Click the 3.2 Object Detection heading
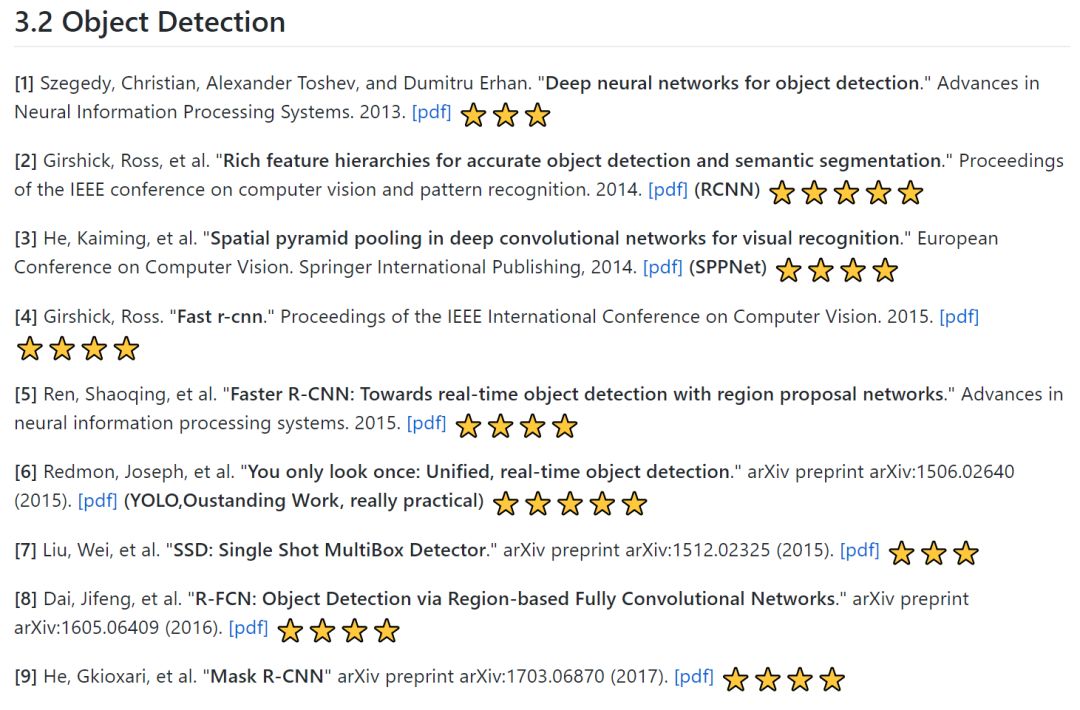Screen dimensions: 1080x710 tap(149, 22)
